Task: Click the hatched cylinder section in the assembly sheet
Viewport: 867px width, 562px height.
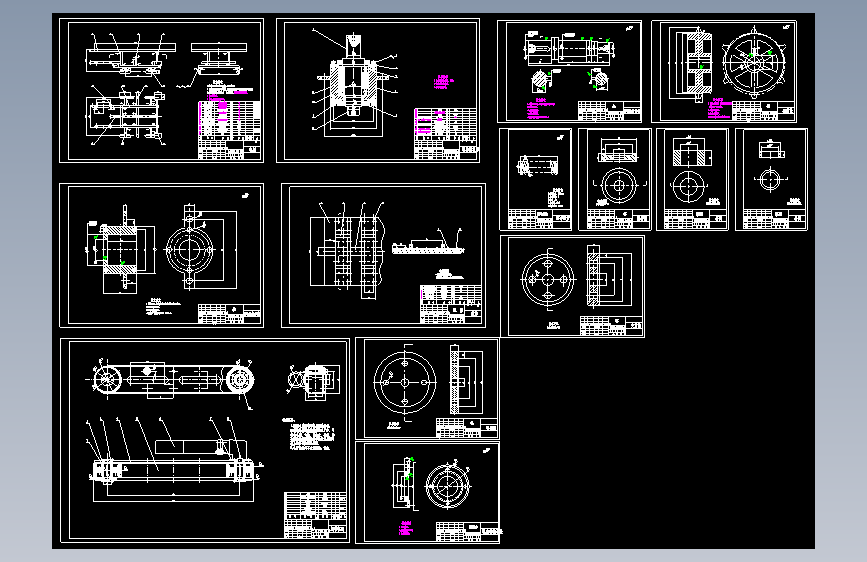Action: pyautogui.click(x=353, y=83)
